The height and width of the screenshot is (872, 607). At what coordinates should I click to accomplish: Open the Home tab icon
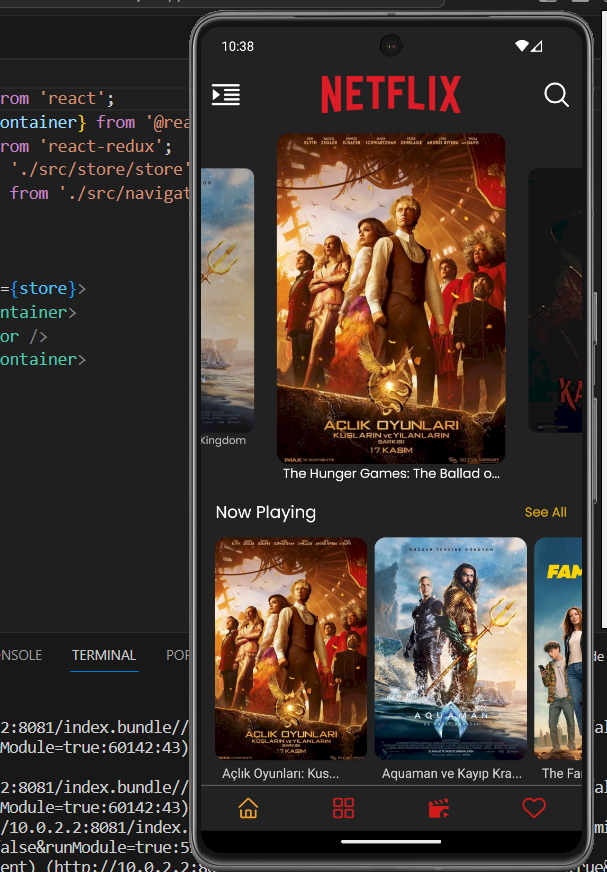248,808
